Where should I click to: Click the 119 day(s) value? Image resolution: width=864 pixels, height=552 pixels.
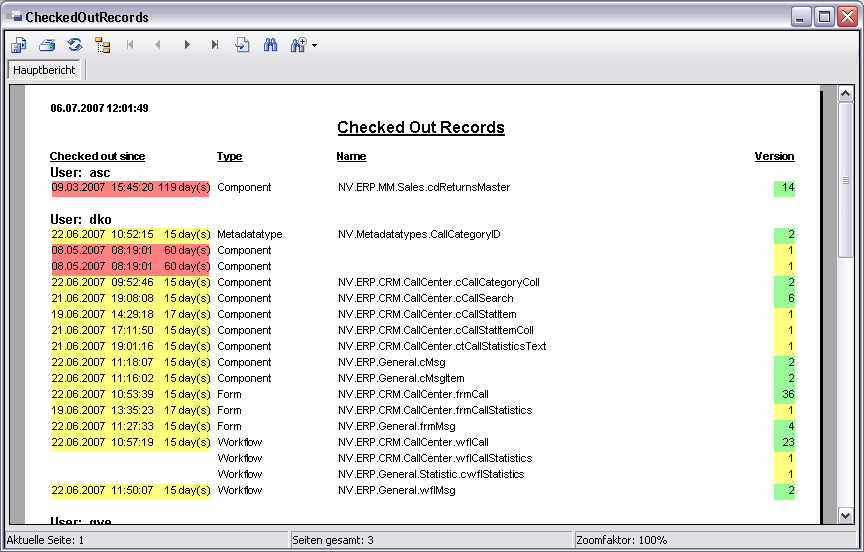pos(184,187)
